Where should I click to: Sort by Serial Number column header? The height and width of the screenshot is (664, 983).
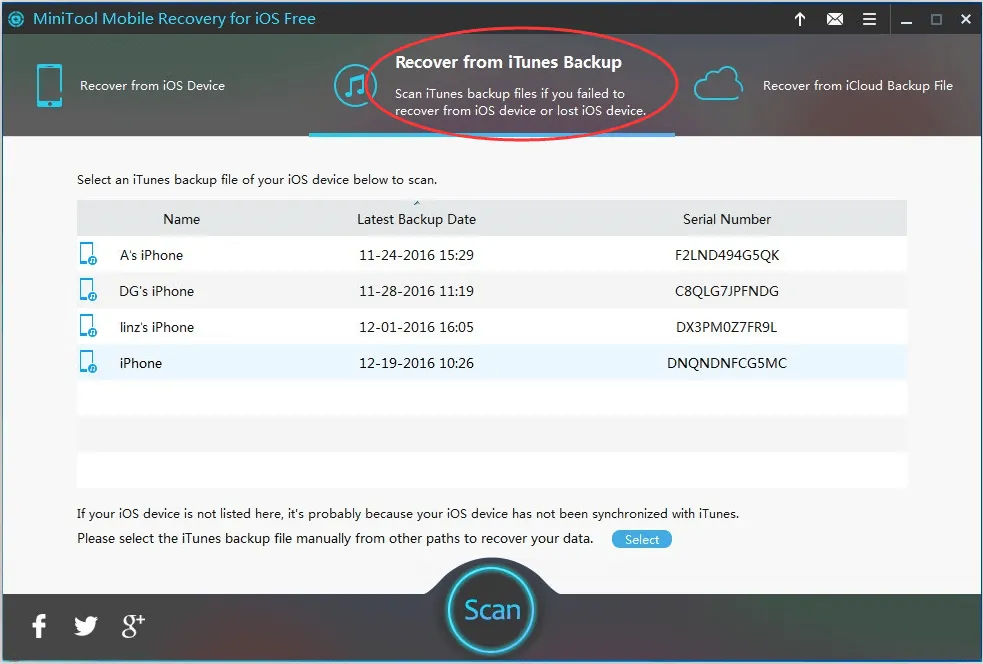pos(727,219)
